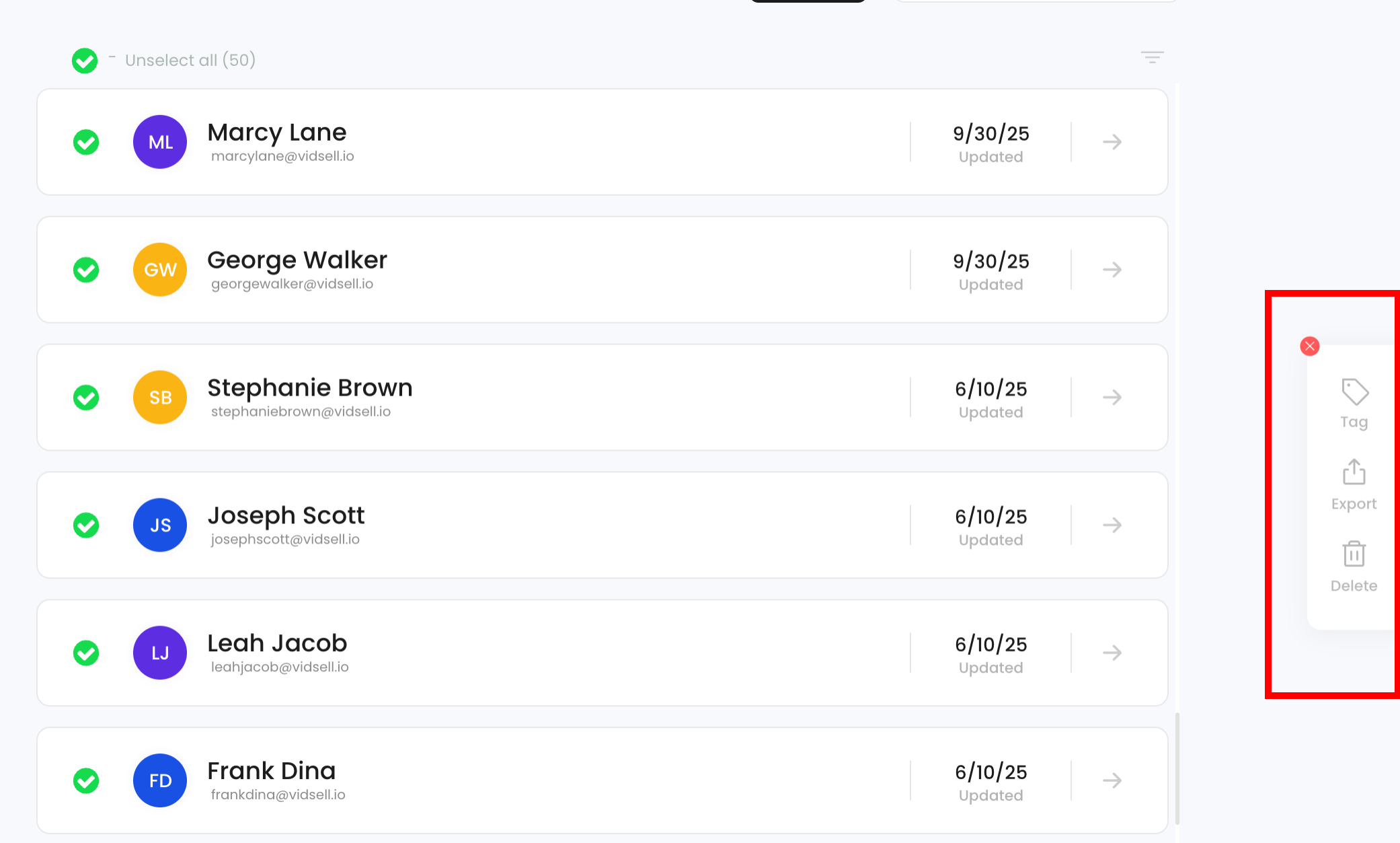Viewport: 1400px width, 843px height.
Task: Click the contact list scrollbar
Action: 1177,768
